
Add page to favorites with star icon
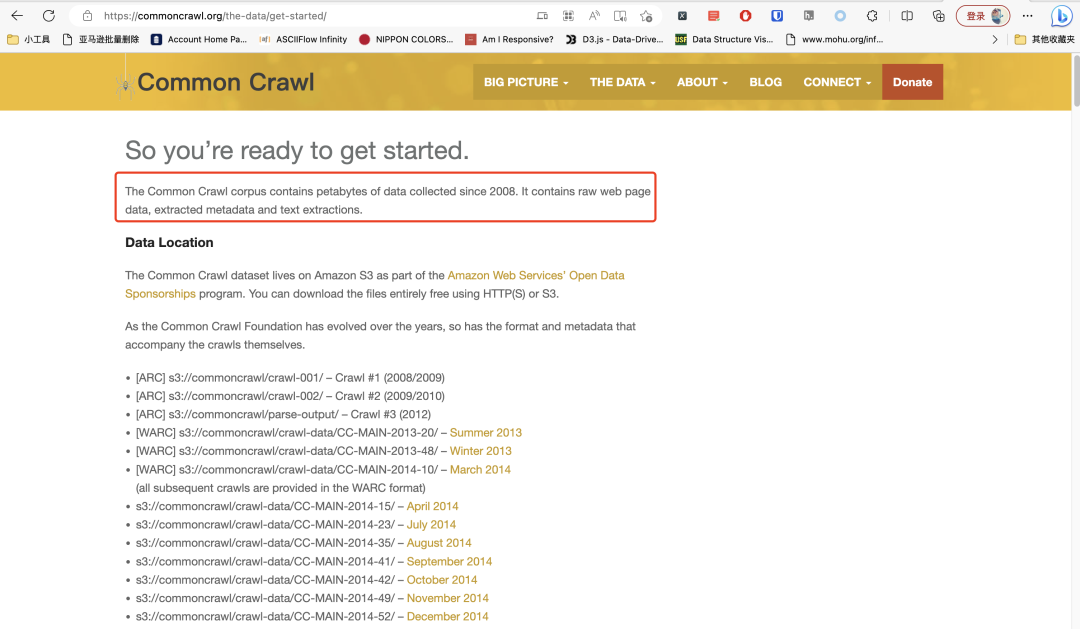click(x=646, y=16)
